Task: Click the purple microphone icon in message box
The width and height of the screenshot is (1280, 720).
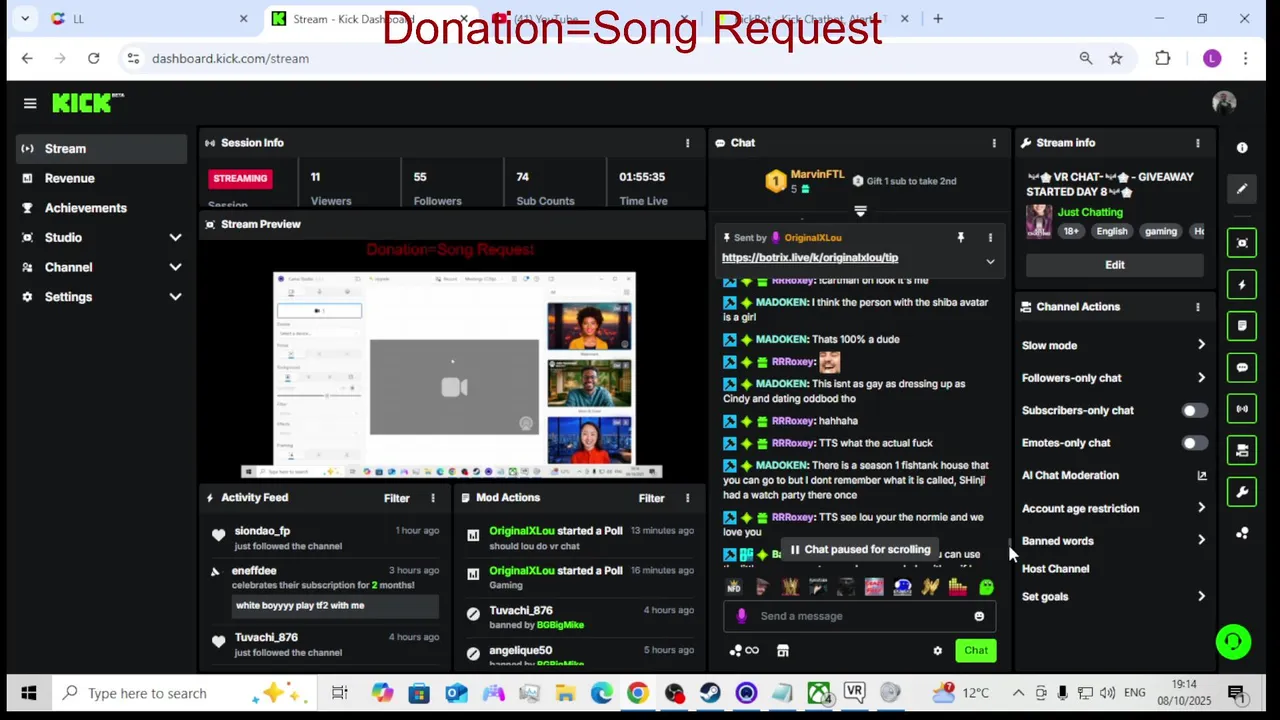Action: (741, 616)
